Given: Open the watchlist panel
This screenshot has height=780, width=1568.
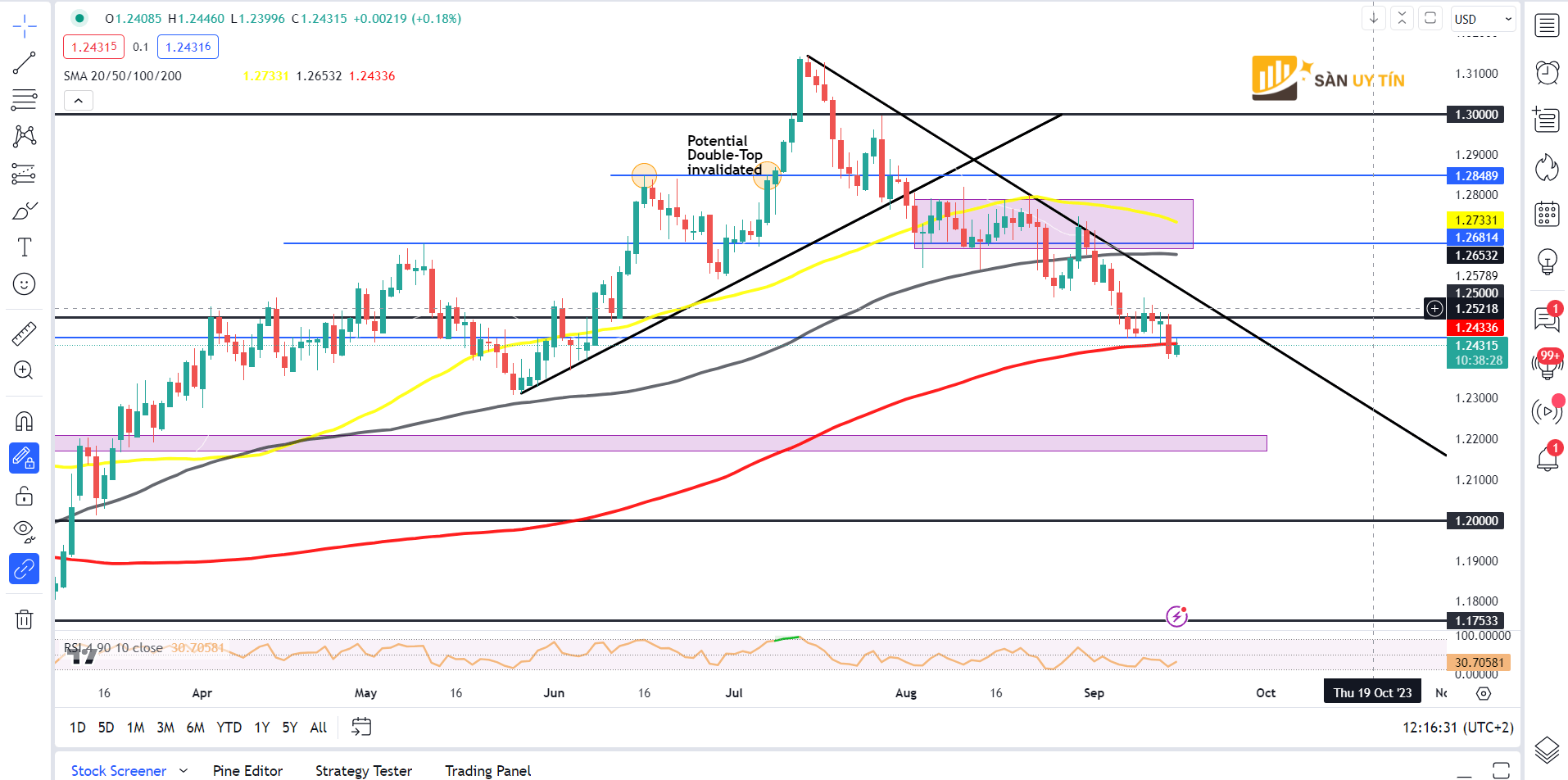Looking at the screenshot, I should [1547, 25].
